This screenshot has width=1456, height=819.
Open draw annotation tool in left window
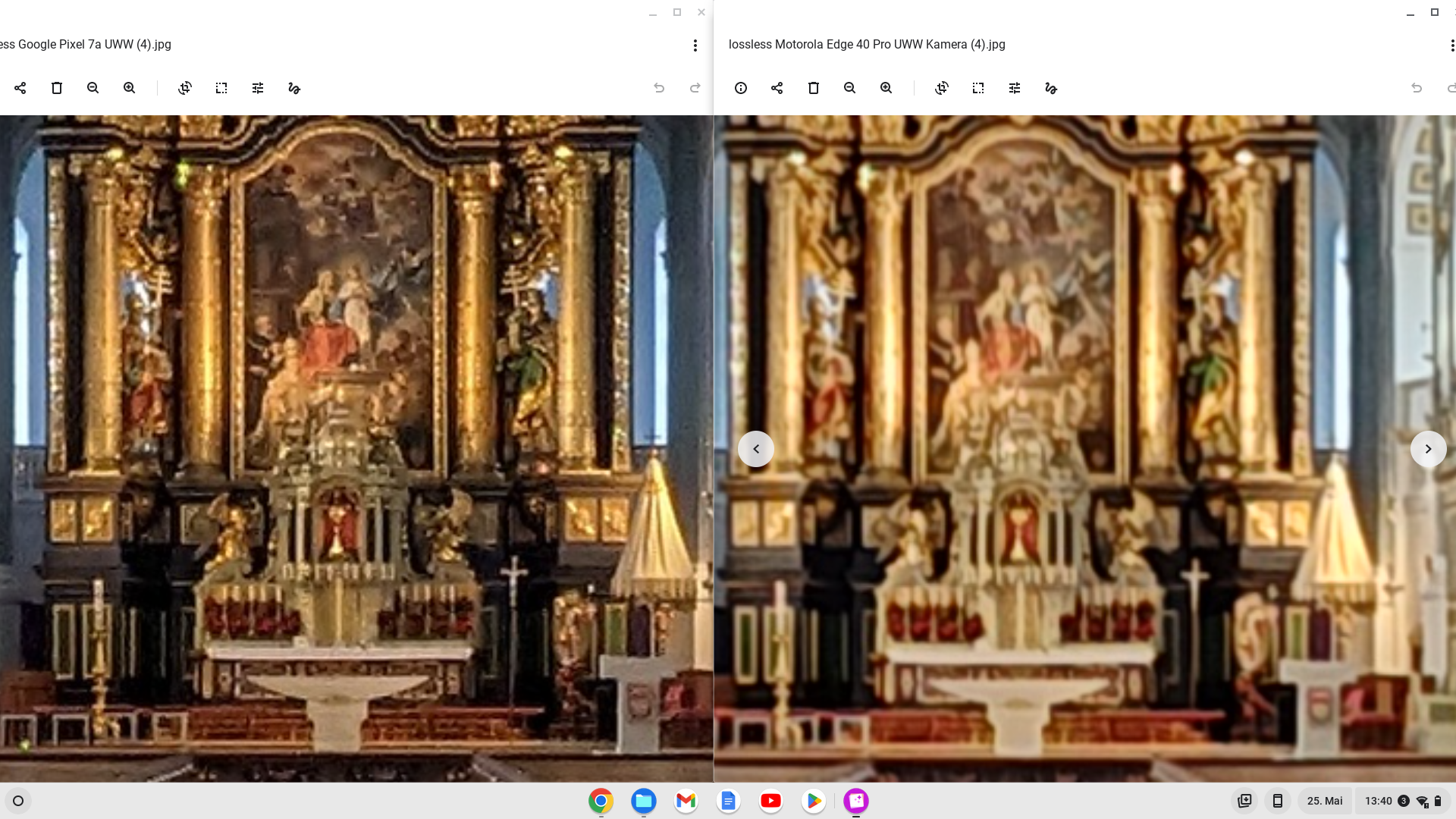pyautogui.click(x=294, y=88)
